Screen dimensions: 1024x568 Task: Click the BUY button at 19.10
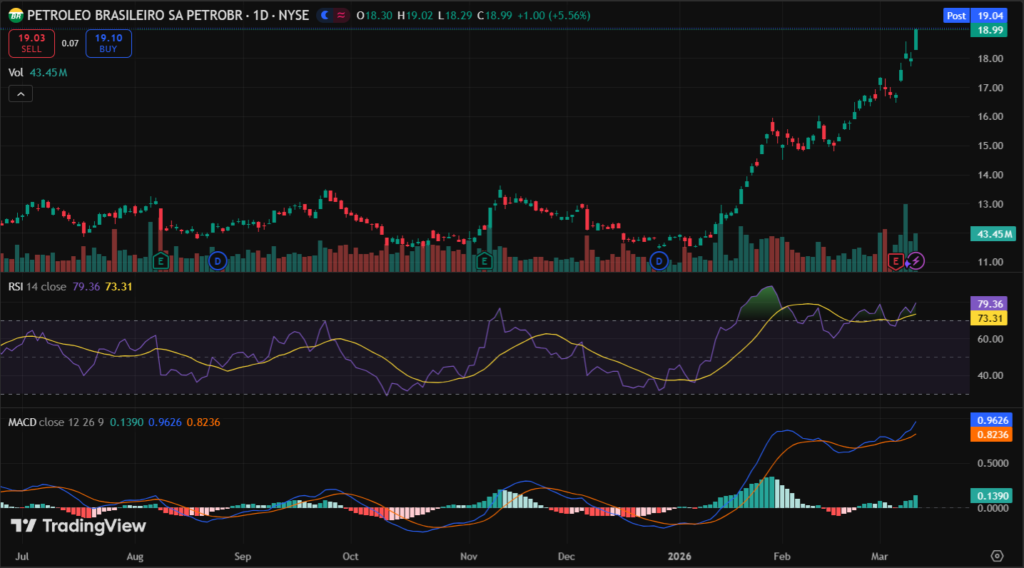pyautogui.click(x=108, y=42)
